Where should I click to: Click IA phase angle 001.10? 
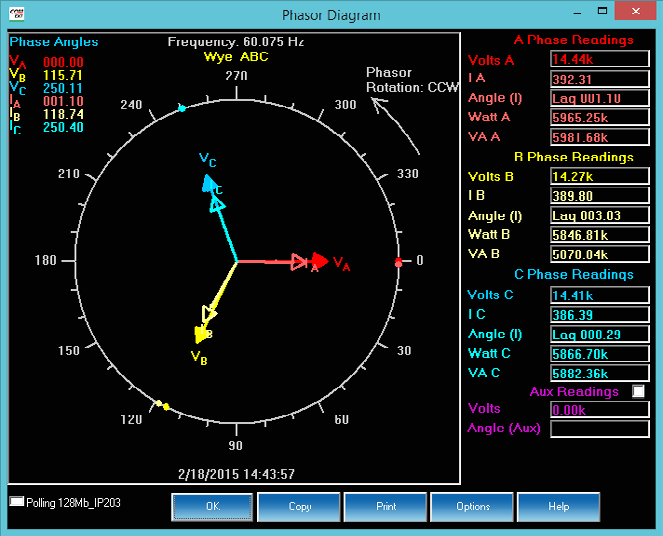click(63, 101)
